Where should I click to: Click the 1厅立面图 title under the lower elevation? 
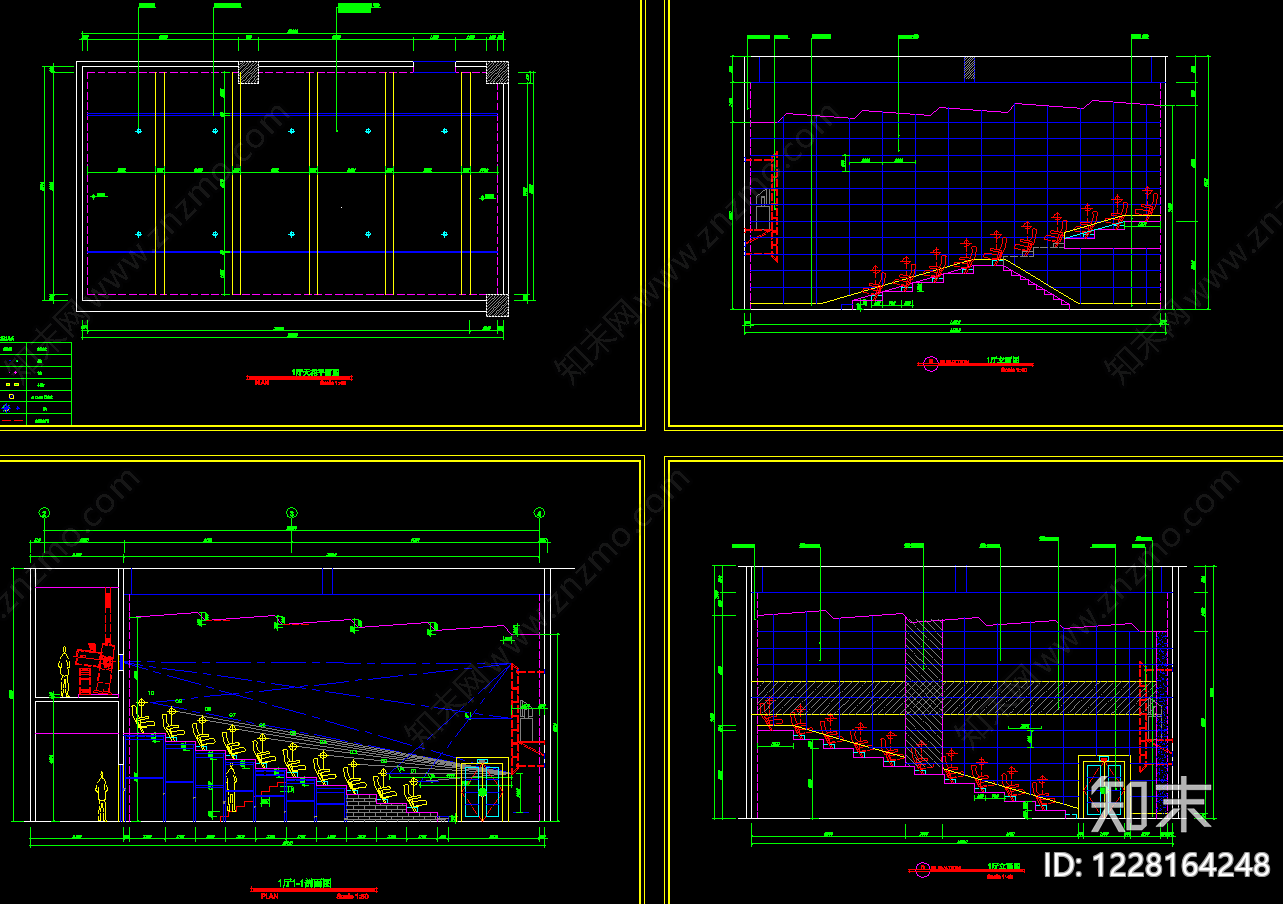pos(1002,866)
